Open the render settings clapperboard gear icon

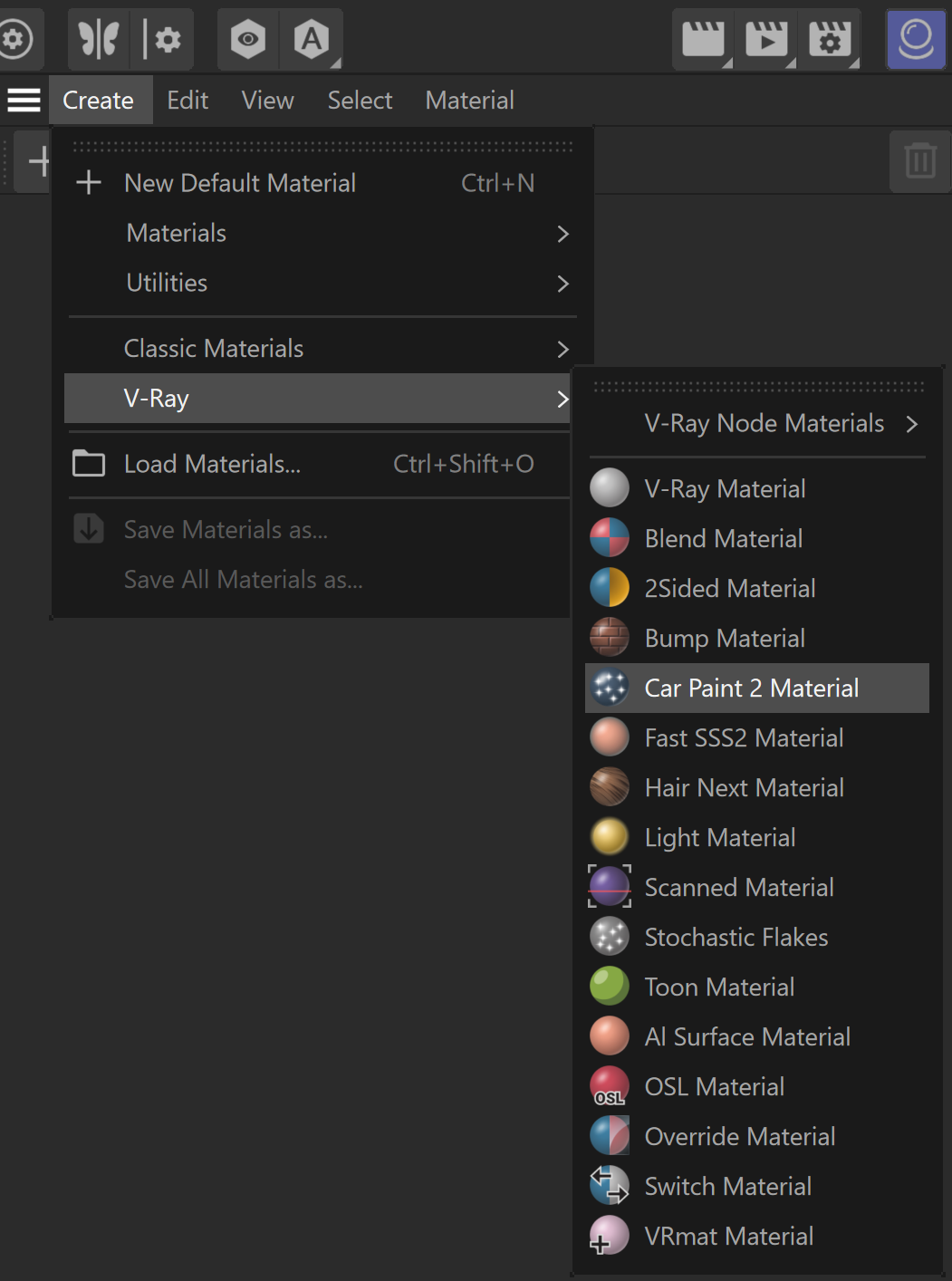tap(830, 39)
